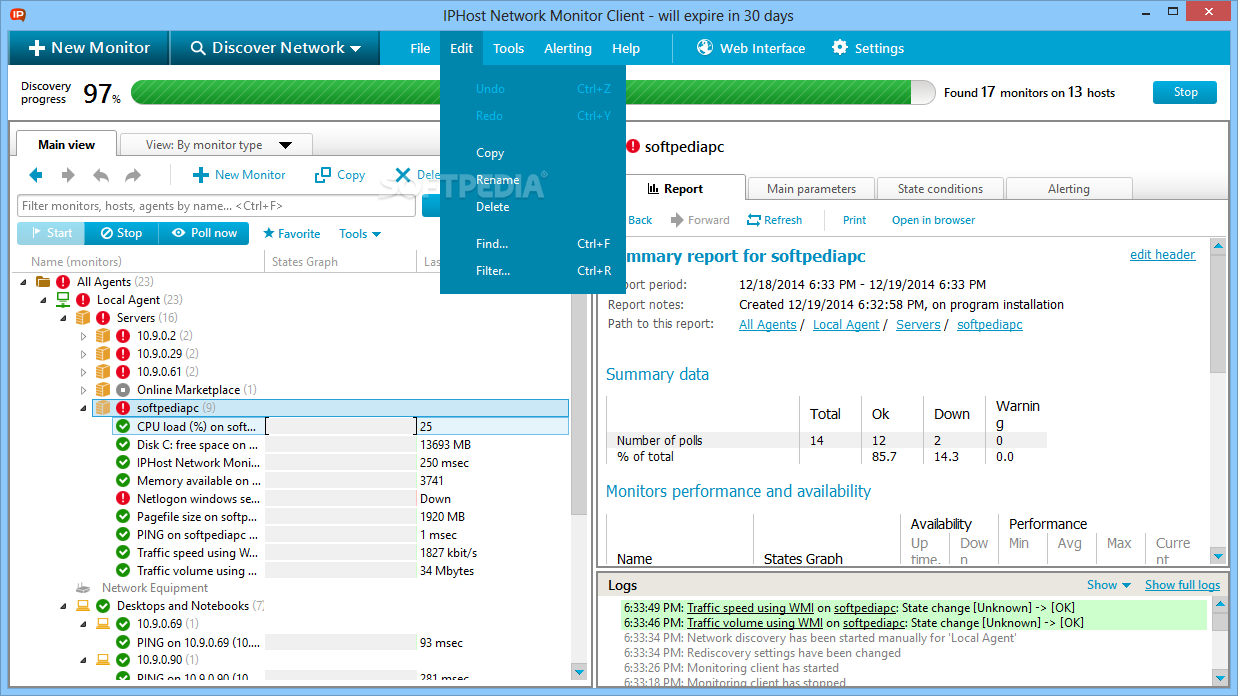This screenshot has width=1238, height=696.
Task: Open the Tools menu in menu bar
Action: (x=508, y=48)
